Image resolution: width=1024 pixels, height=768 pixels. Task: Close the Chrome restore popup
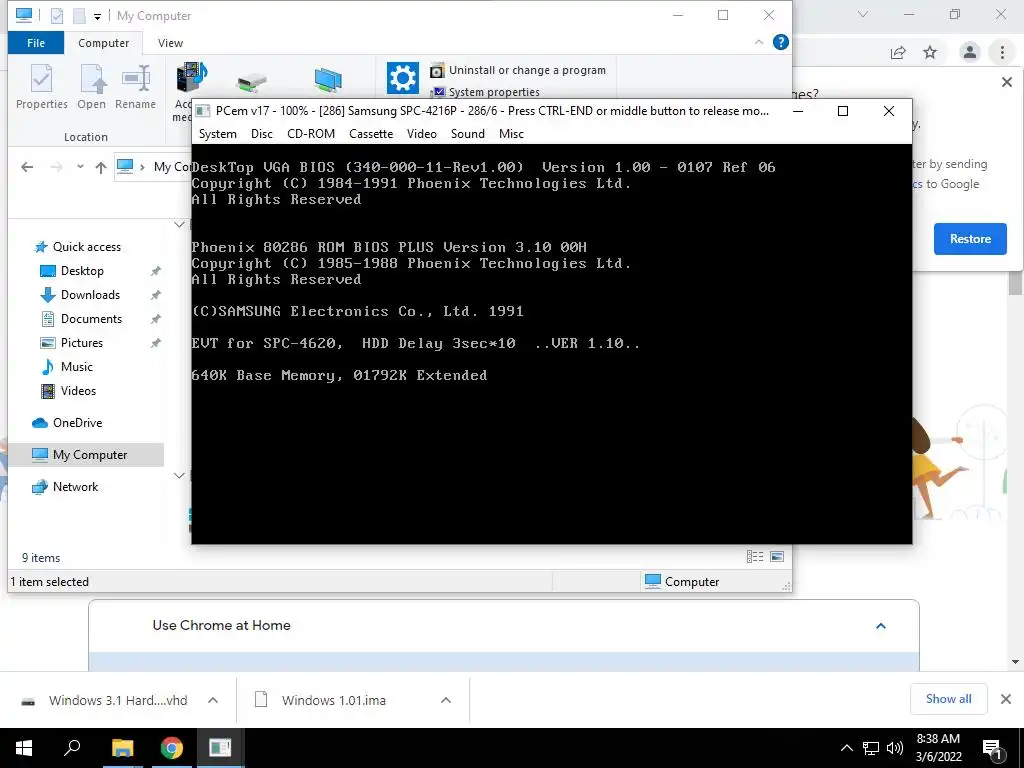(x=1006, y=82)
